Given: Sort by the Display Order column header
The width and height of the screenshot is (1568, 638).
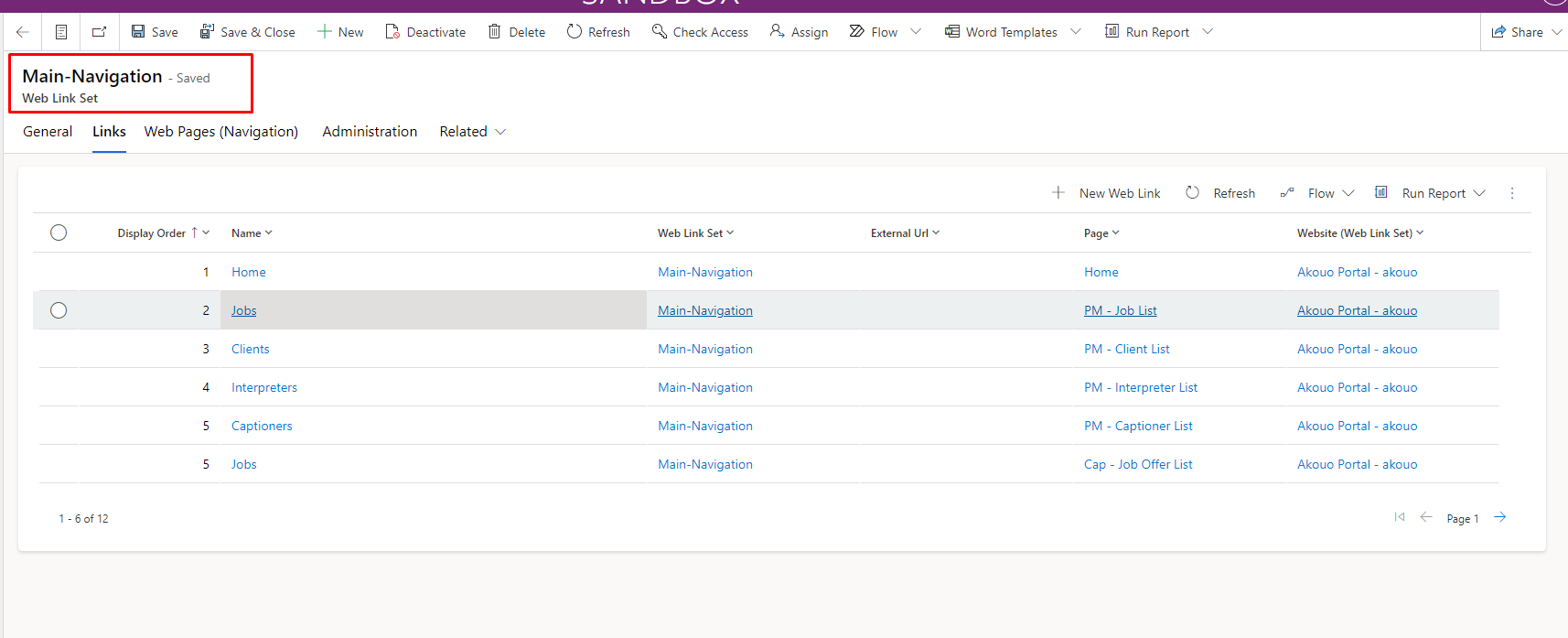Looking at the screenshot, I should tap(152, 233).
